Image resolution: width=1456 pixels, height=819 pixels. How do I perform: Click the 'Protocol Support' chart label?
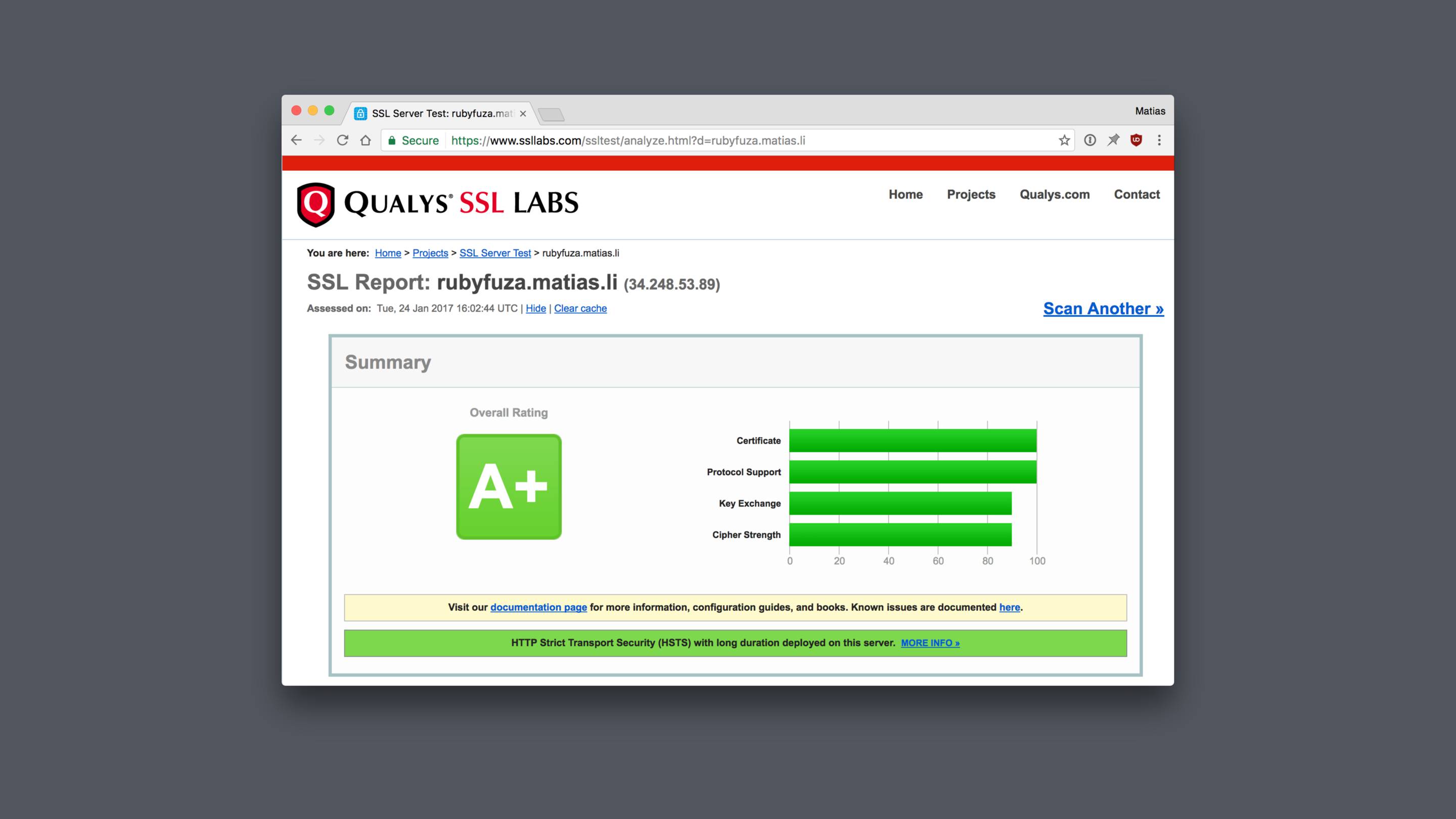coord(744,473)
